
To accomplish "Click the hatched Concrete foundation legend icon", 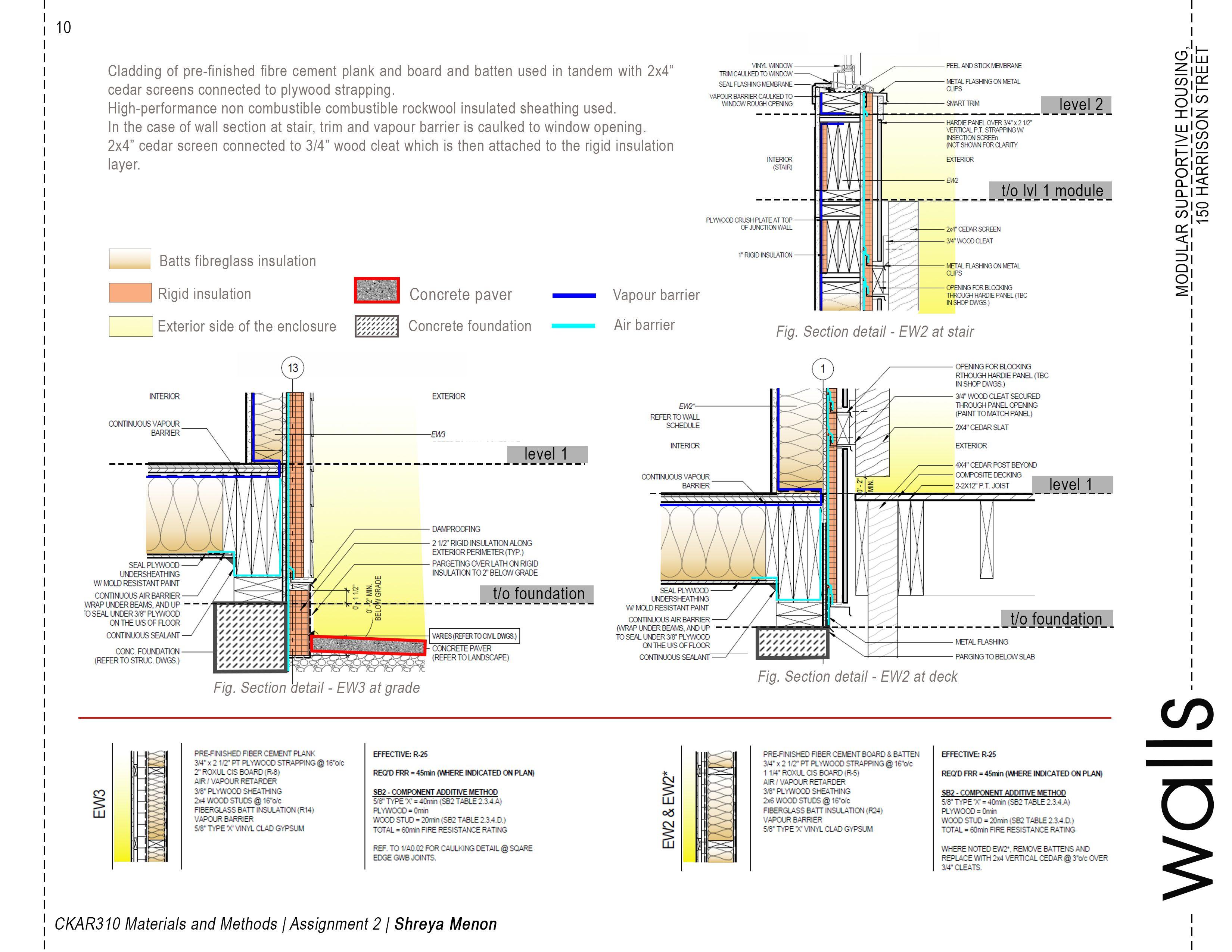I will click(377, 326).
